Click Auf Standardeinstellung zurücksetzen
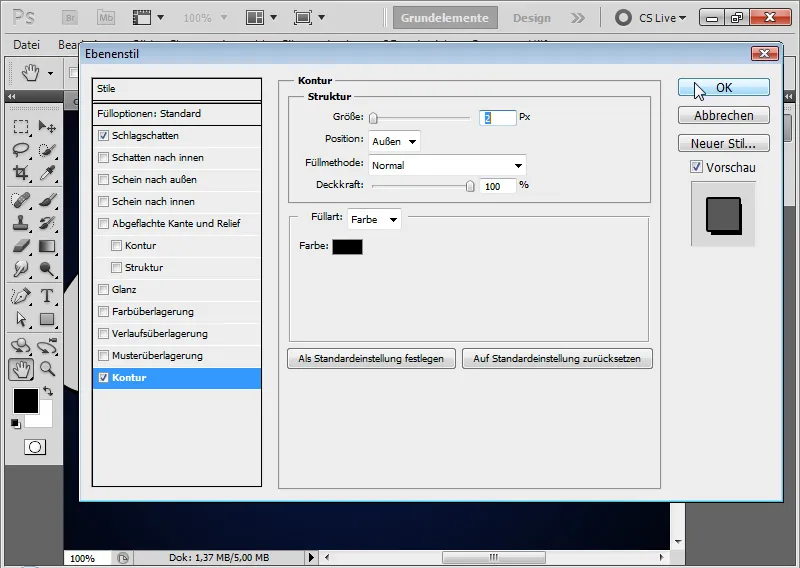Image resolution: width=800 pixels, height=568 pixels. coord(557,359)
